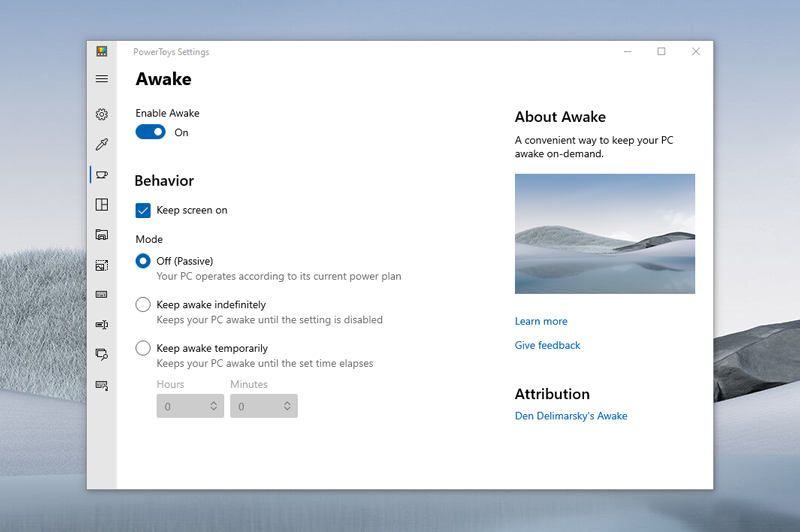
Task: Choose Keep awake temporarily mode
Action: (x=143, y=348)
